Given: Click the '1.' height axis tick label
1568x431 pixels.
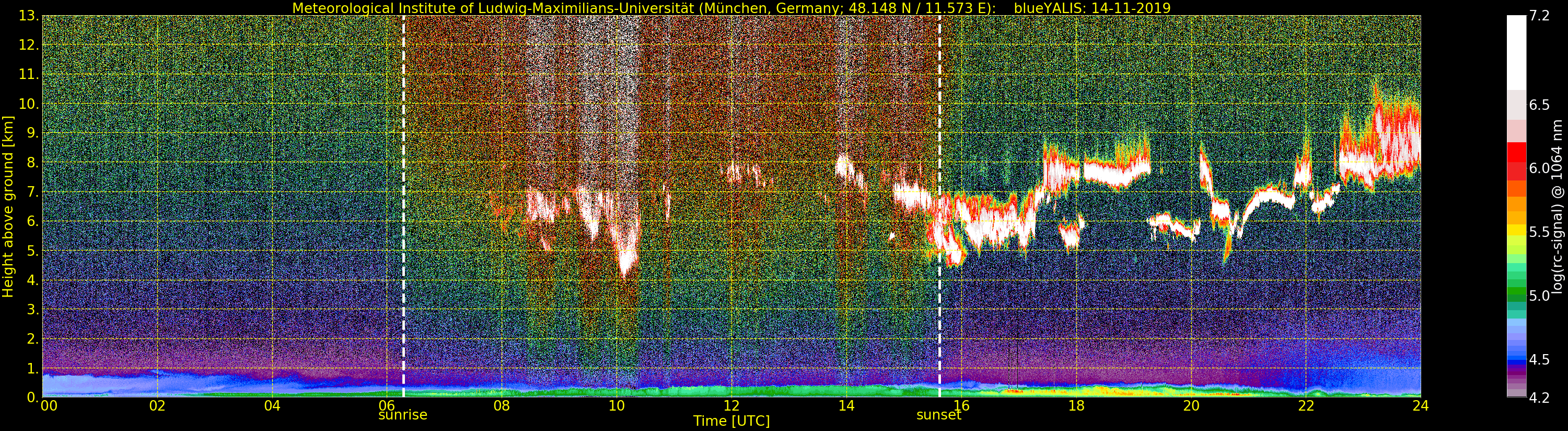Looking at the screenshot, I should (33, 368).
